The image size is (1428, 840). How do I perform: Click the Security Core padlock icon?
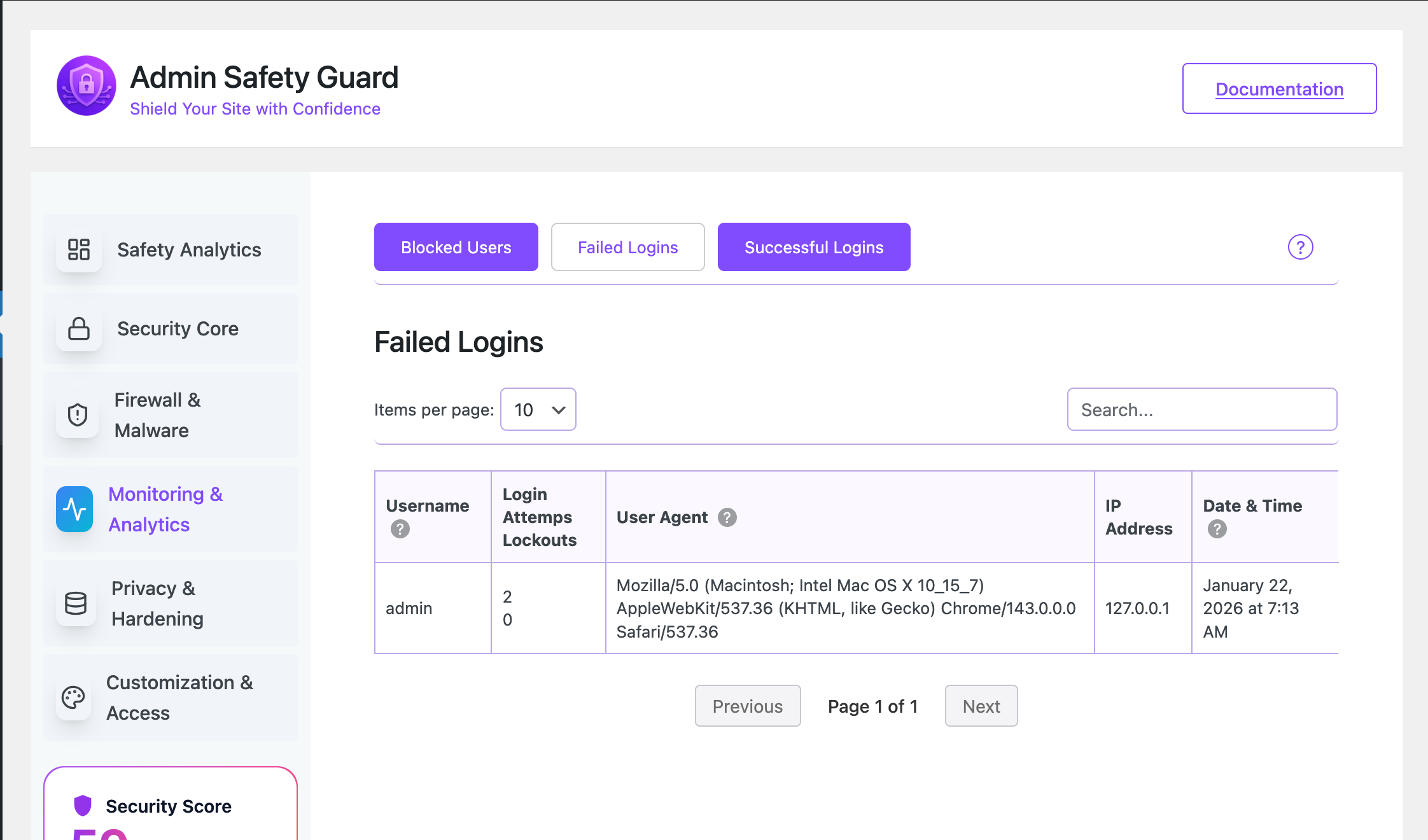click(79, 328)
